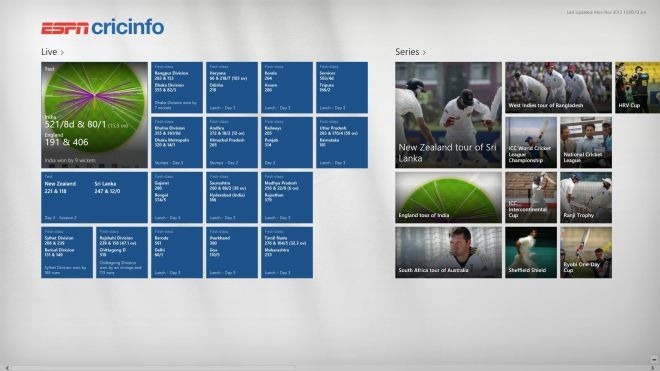Open Rangpur Division vs Dhaka Division match tile
The height and width of the screenshot is (371, 660).
point(177,88)
